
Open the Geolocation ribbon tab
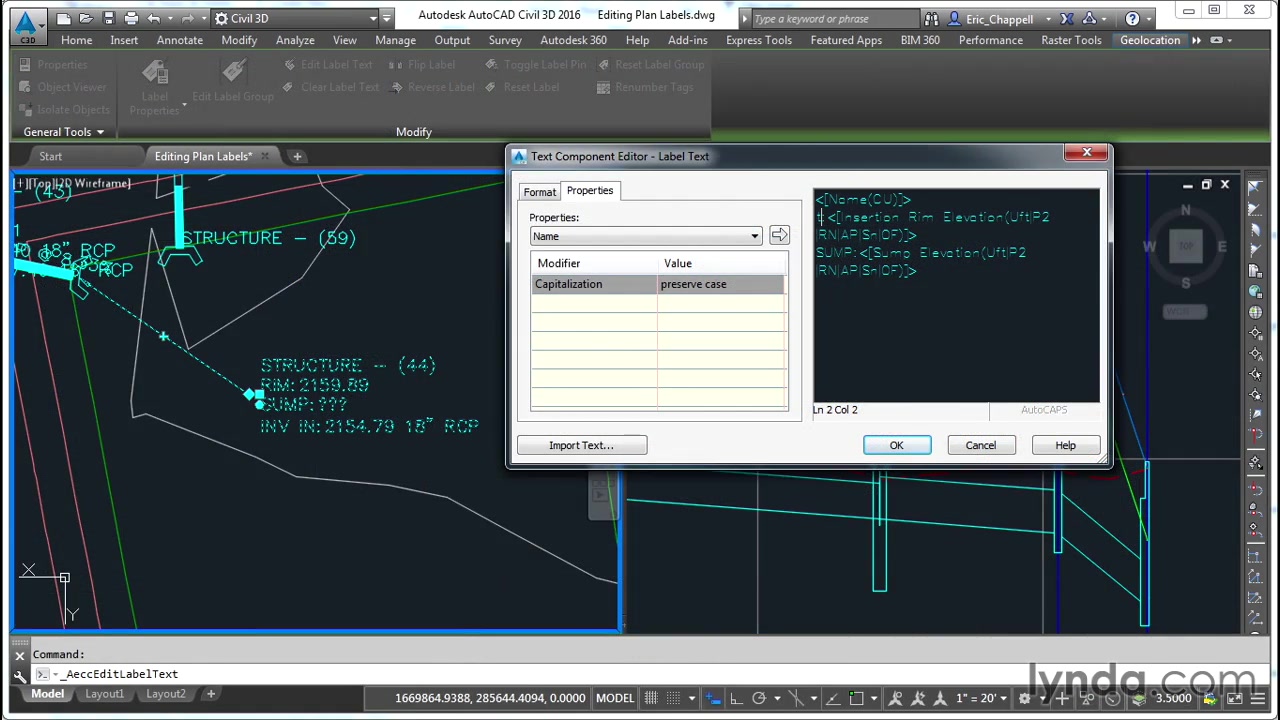click(x=1150, y=40)
